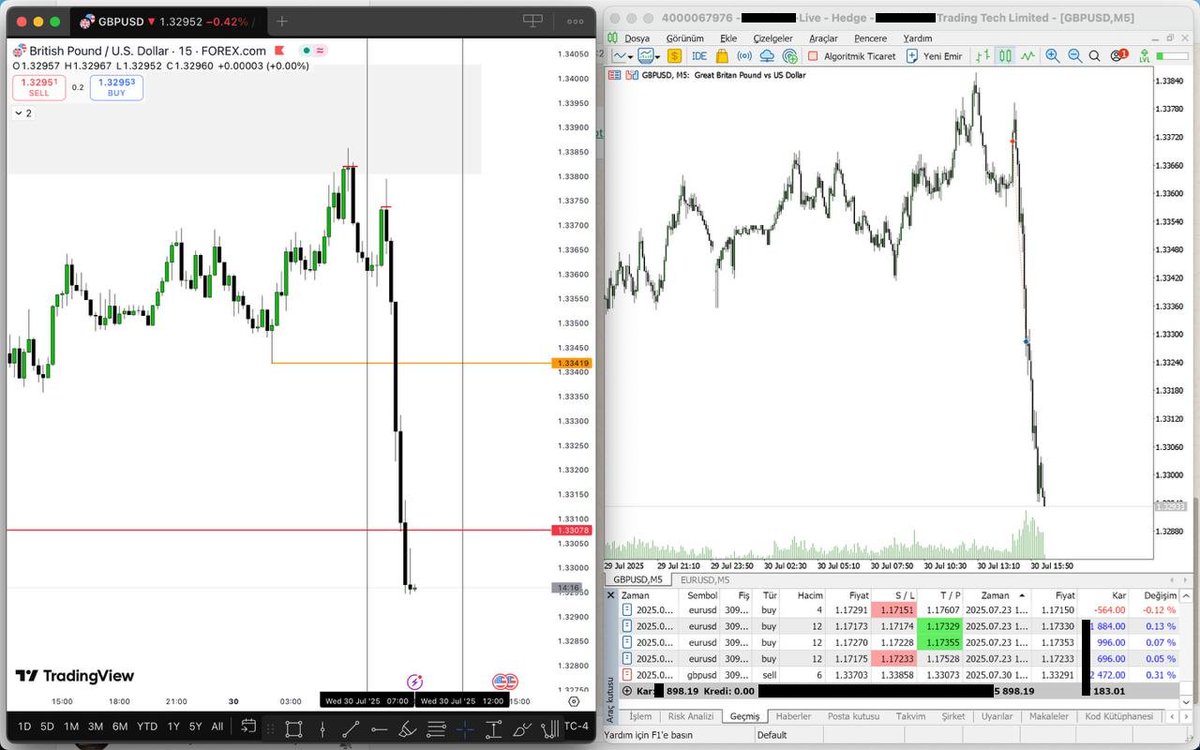Screen dimensions: 1200x750
Task: Set TradingView range to 5D
Action: [47, 727]
